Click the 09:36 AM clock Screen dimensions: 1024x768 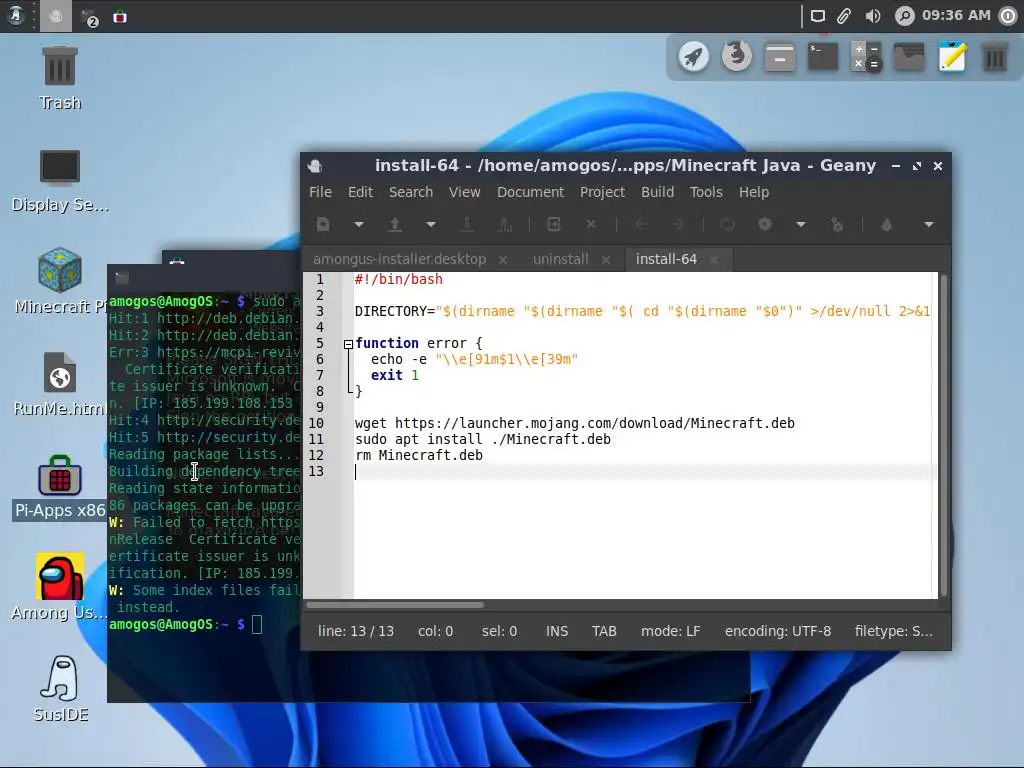tap(956, 15)
